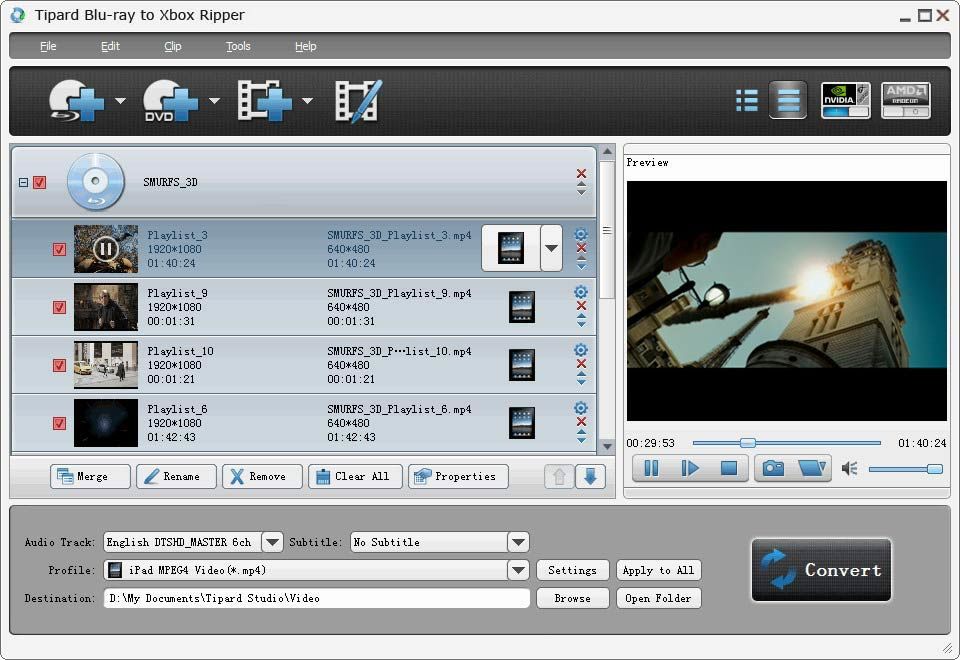This screenshot has height=660, width=960.
Task: Expand Playlist_3 output profile dropdown
Action: pyautogui.click(x=551, y=248)
